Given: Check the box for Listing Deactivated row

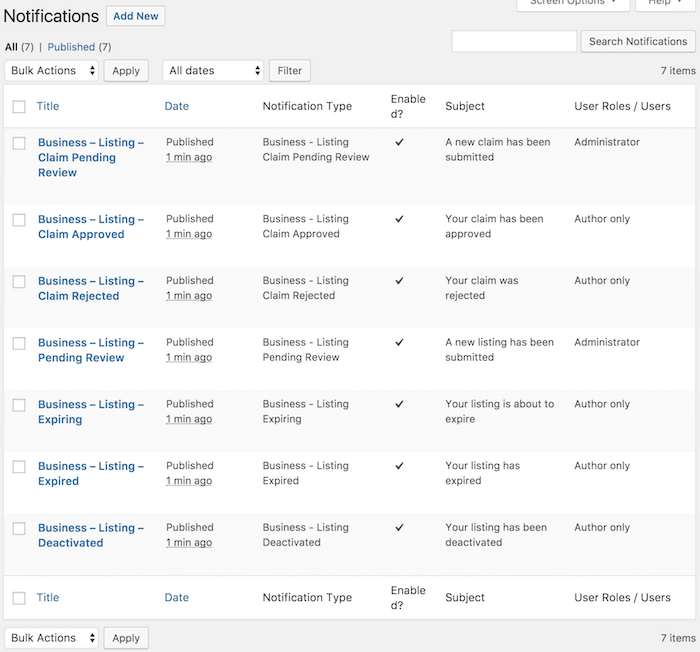Looking at the screenshot, I should pyautogui.click(x=19, y=528).
